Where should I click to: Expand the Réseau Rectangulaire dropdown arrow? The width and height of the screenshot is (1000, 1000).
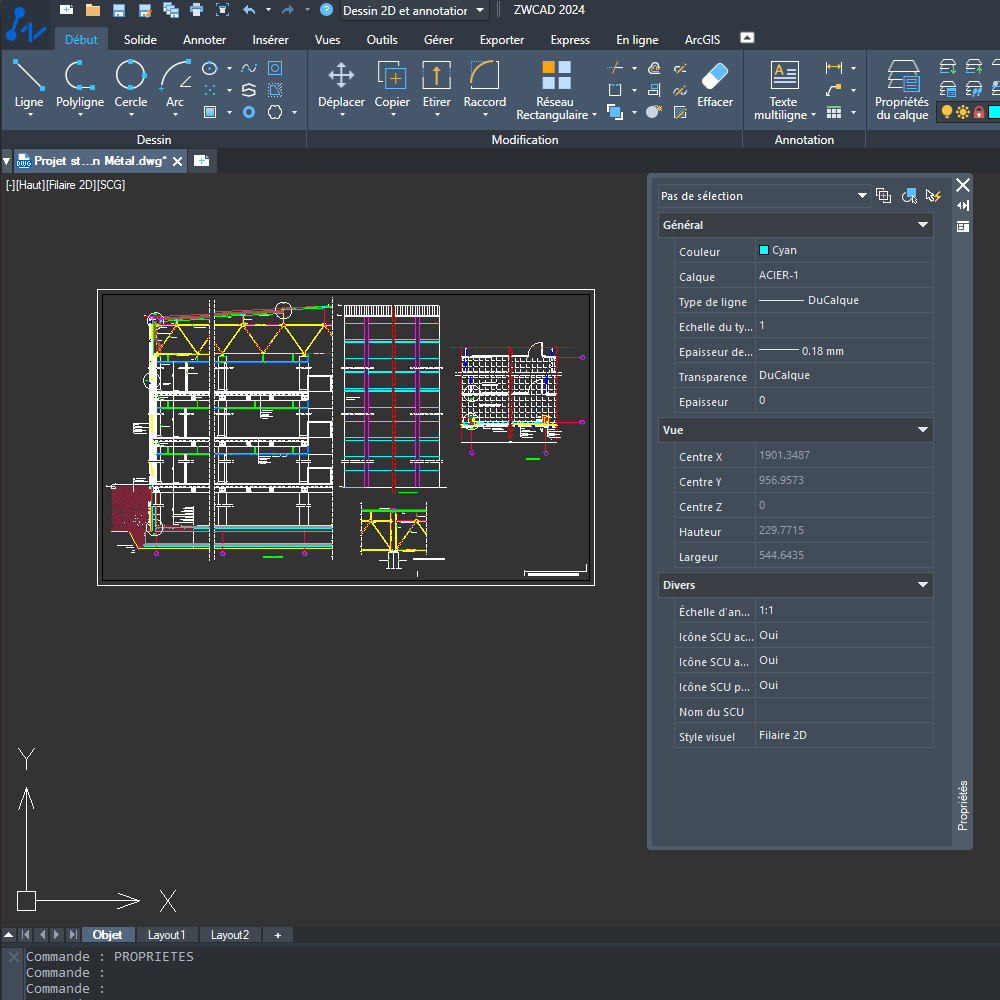click(x=594, y=115)
